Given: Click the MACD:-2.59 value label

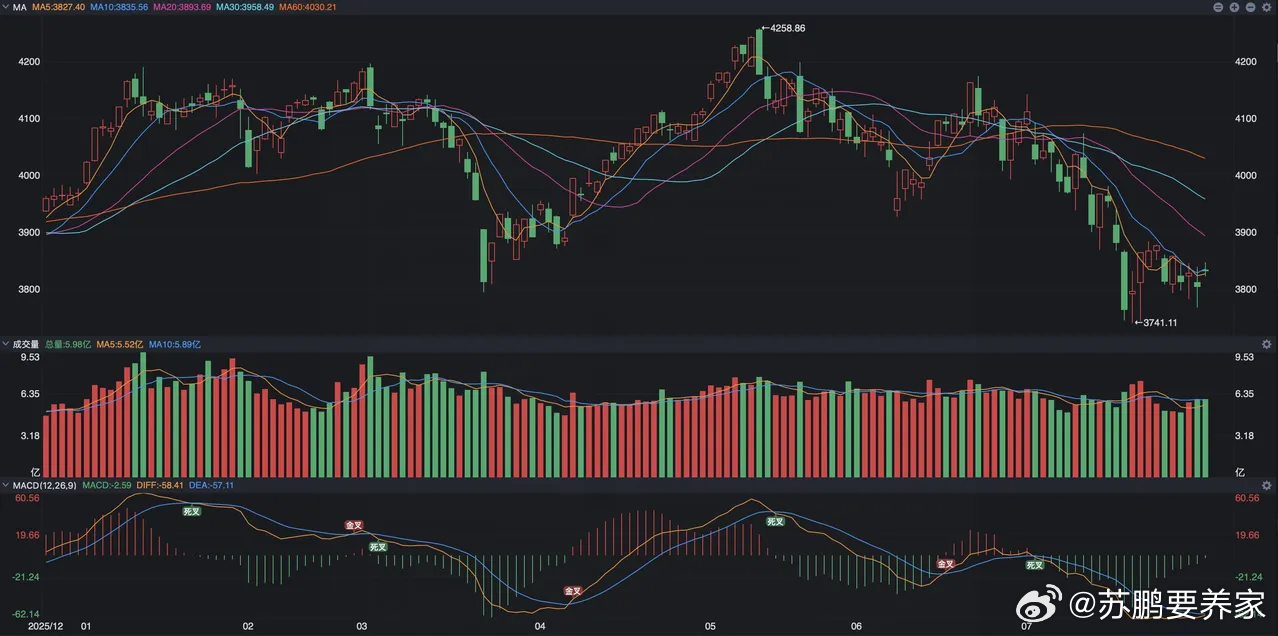Looking at the screenshot, I should point(107,485).
